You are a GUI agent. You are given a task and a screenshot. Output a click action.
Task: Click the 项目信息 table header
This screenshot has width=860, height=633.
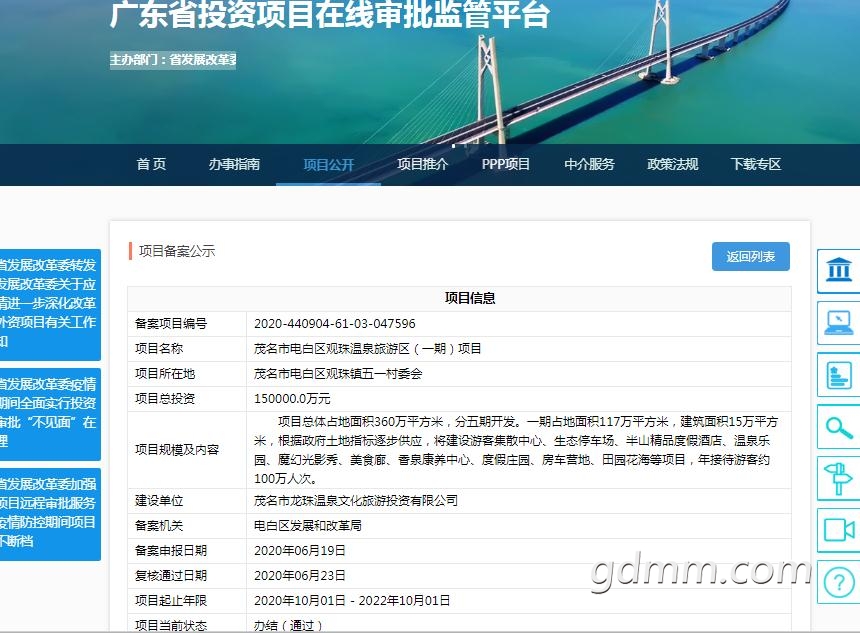click(x=470, y=298)
